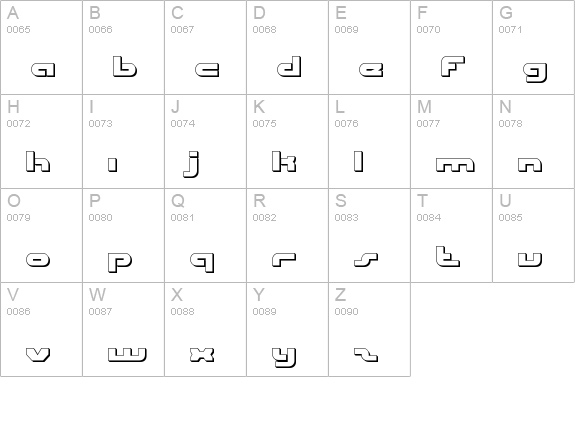The height and width of the screenshot is (421, 575).
Task: Click the Y glyph cell 0089
Action: click(x=288, y=329)
